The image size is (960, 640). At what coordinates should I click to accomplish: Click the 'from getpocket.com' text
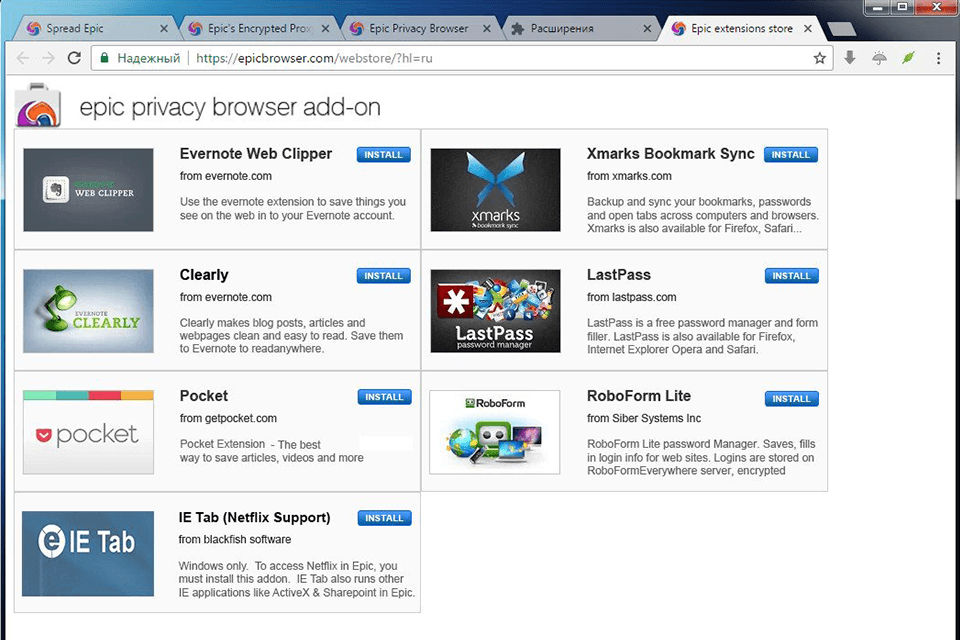pos(228,419)
